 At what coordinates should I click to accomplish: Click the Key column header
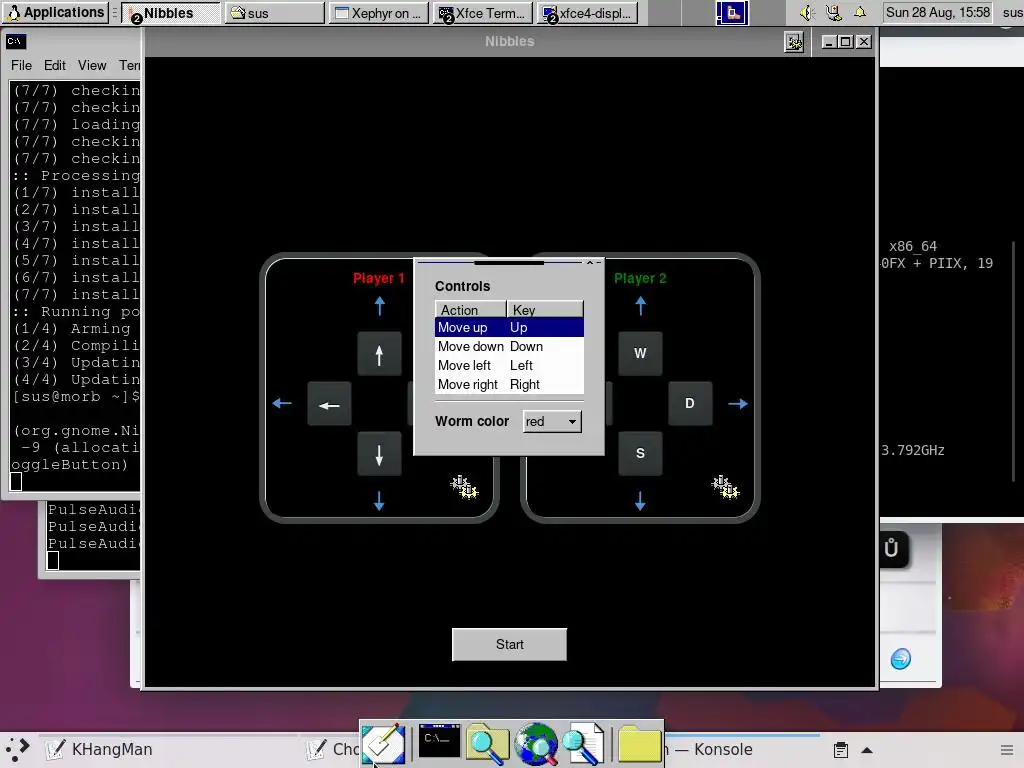(545, 310)
